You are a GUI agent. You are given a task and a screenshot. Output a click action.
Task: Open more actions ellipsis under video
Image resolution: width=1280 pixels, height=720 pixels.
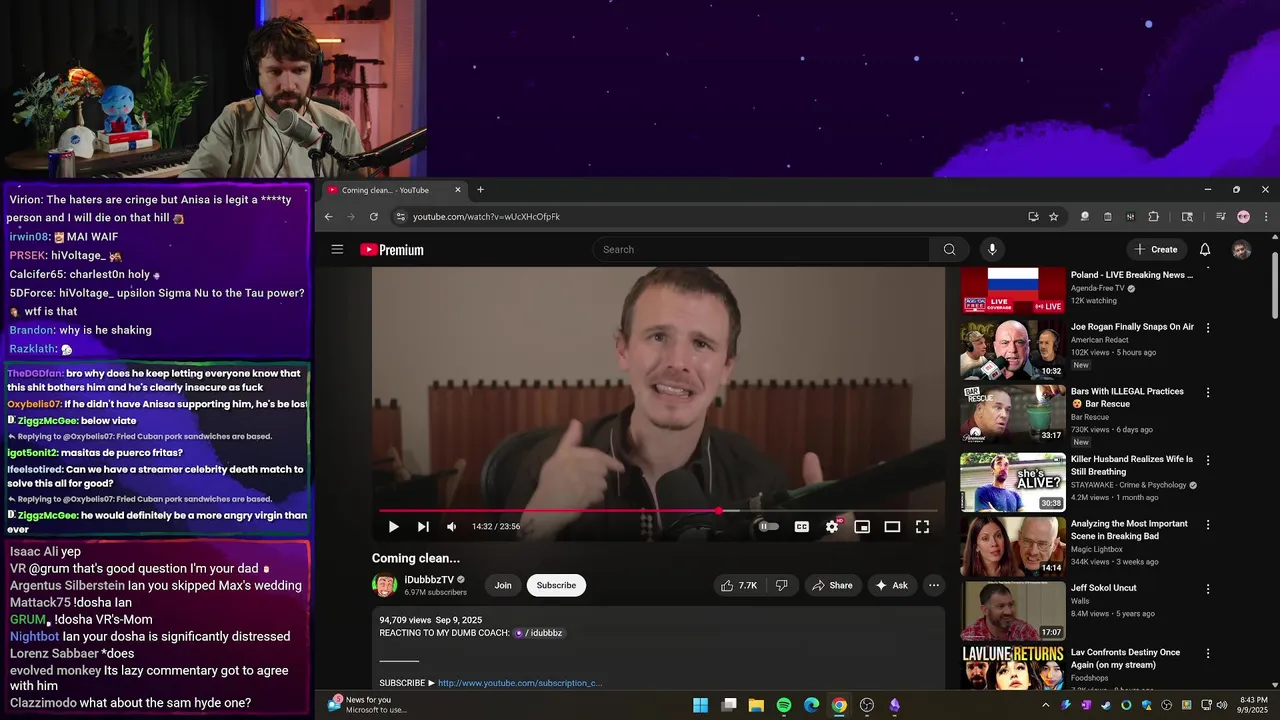(x=934, y=585)
